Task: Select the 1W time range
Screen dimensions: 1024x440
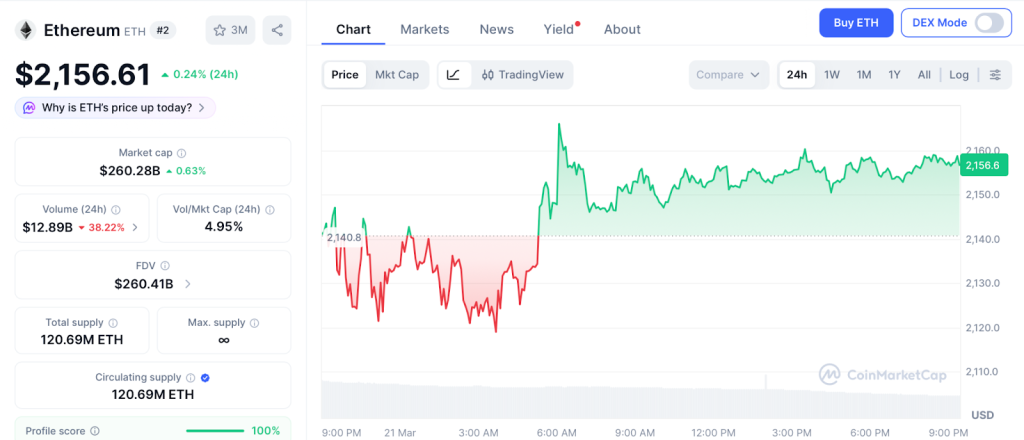Action: [x=831, y=75]
